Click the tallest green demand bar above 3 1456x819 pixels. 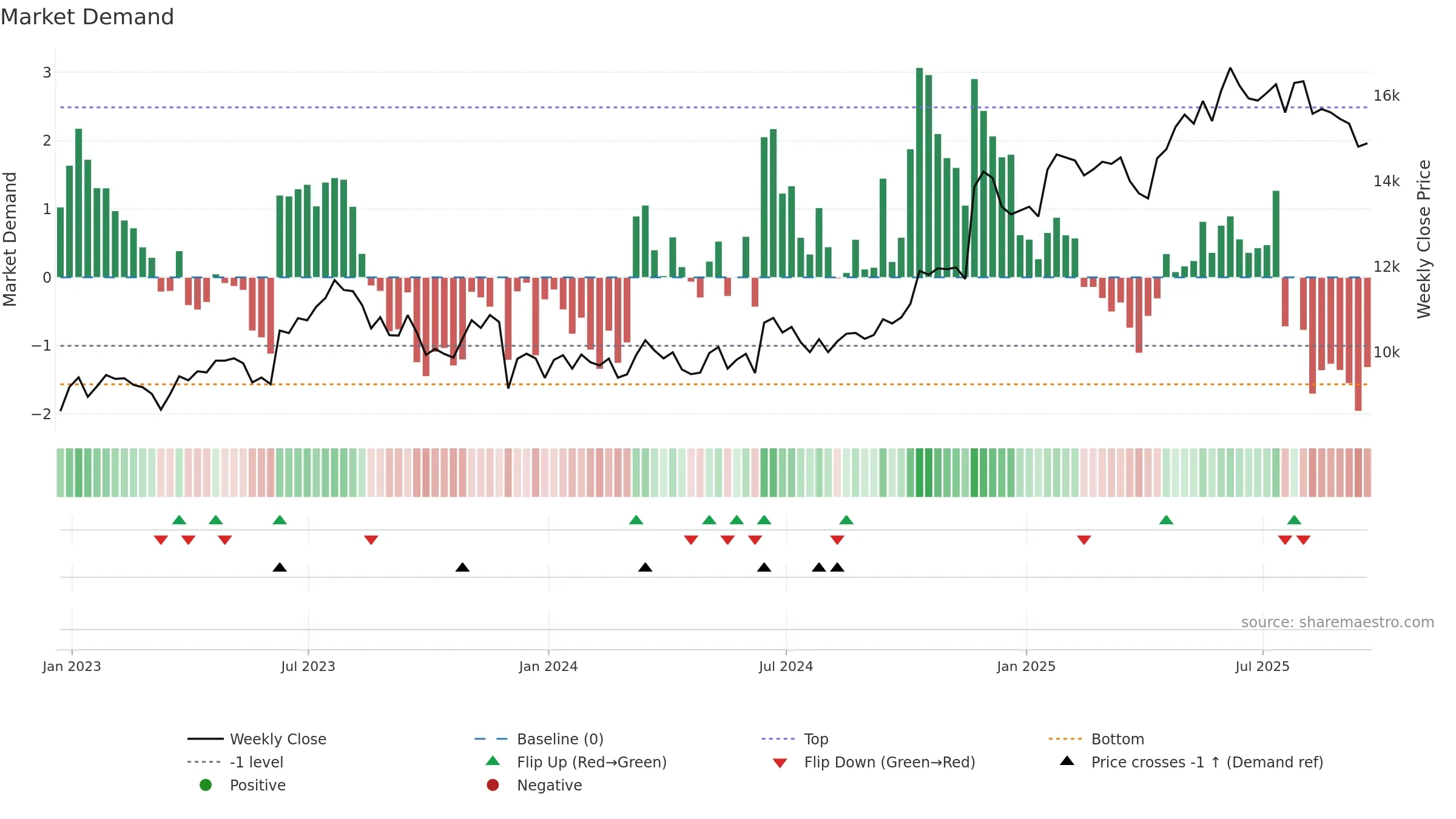point(920,172)
